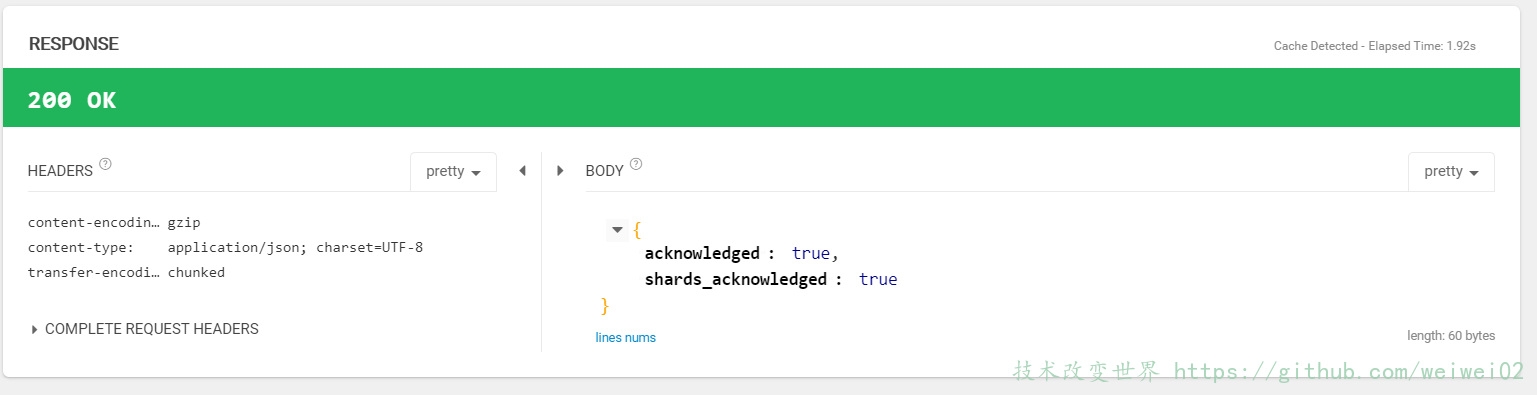Toggle lines nums display

626,338
